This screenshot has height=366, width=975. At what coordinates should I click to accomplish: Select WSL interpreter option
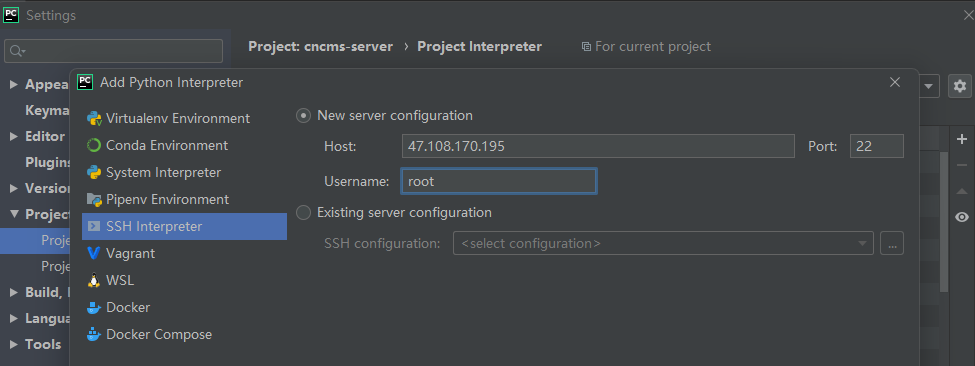(184, 280)
